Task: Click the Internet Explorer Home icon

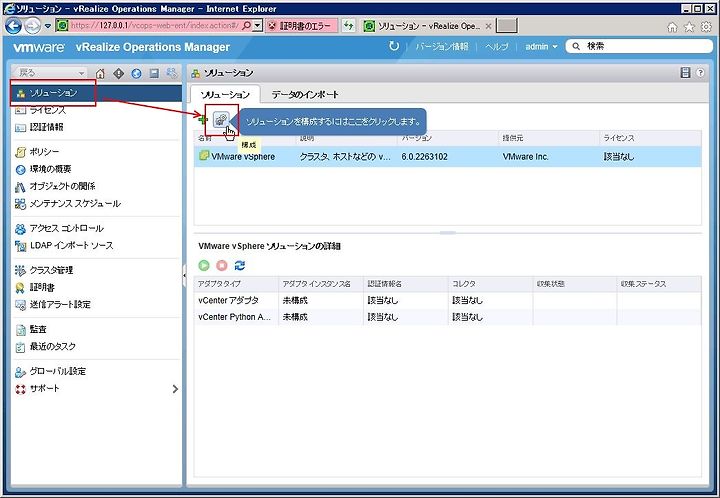Action: 672,27
